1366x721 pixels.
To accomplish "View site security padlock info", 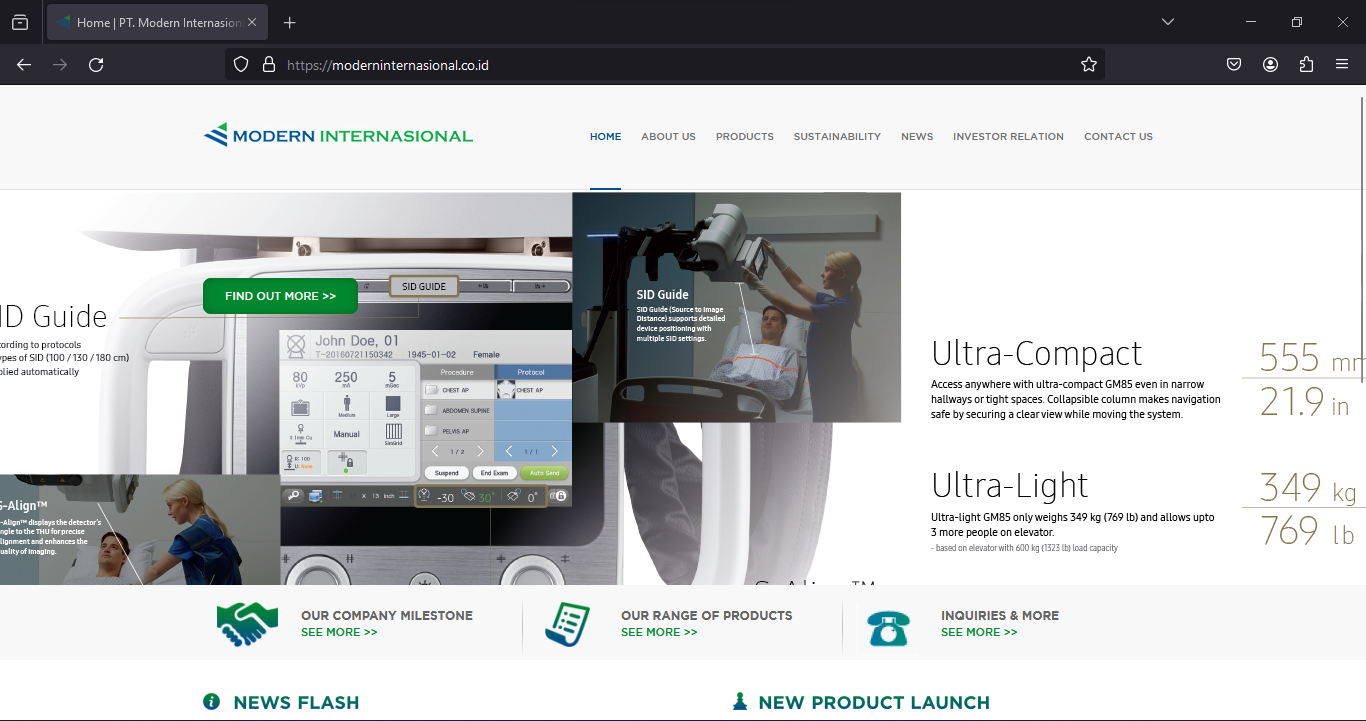I will tap(268, 65).
